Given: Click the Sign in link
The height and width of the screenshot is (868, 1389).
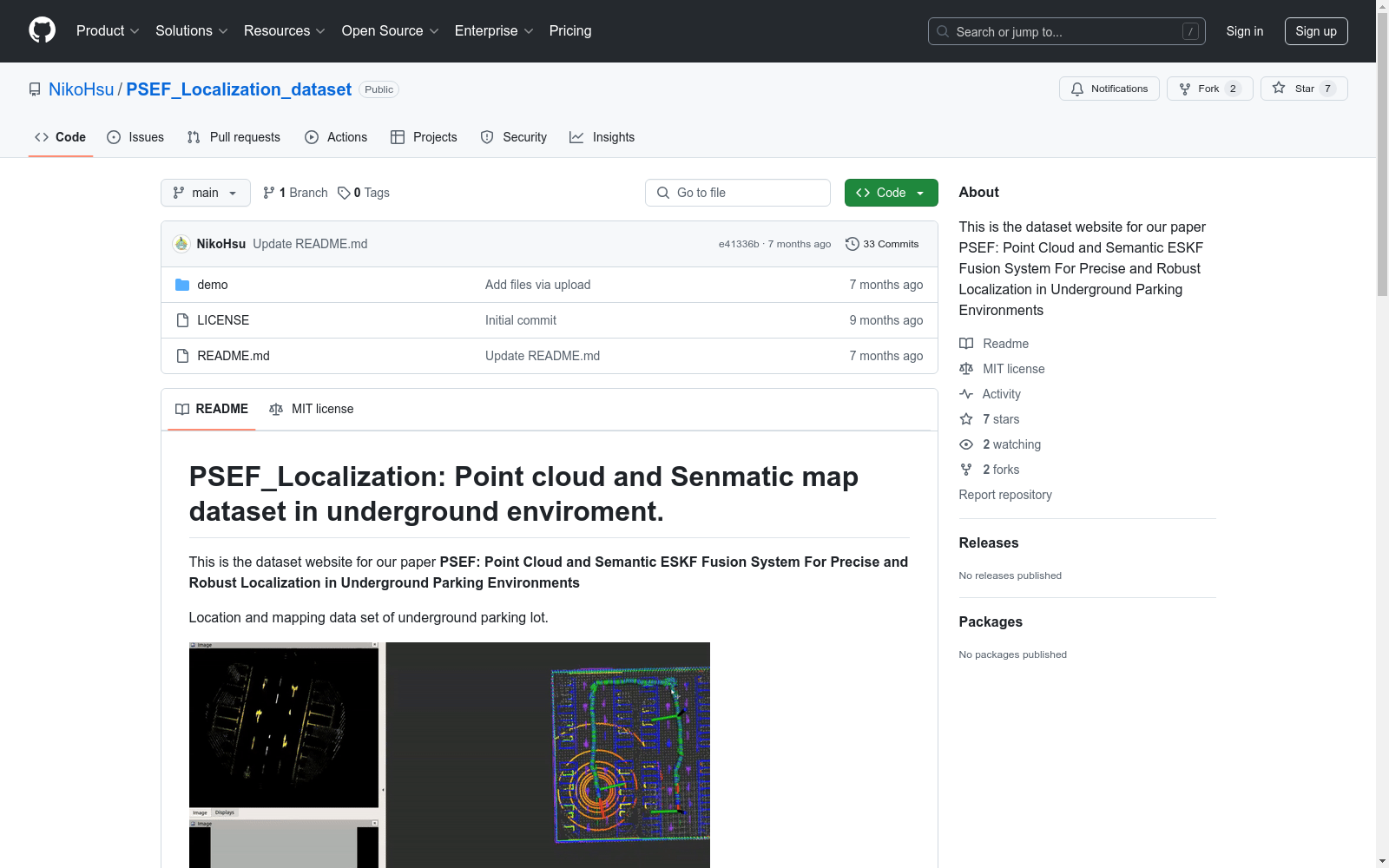Looking at the screenshot, I should point(1244,31).
